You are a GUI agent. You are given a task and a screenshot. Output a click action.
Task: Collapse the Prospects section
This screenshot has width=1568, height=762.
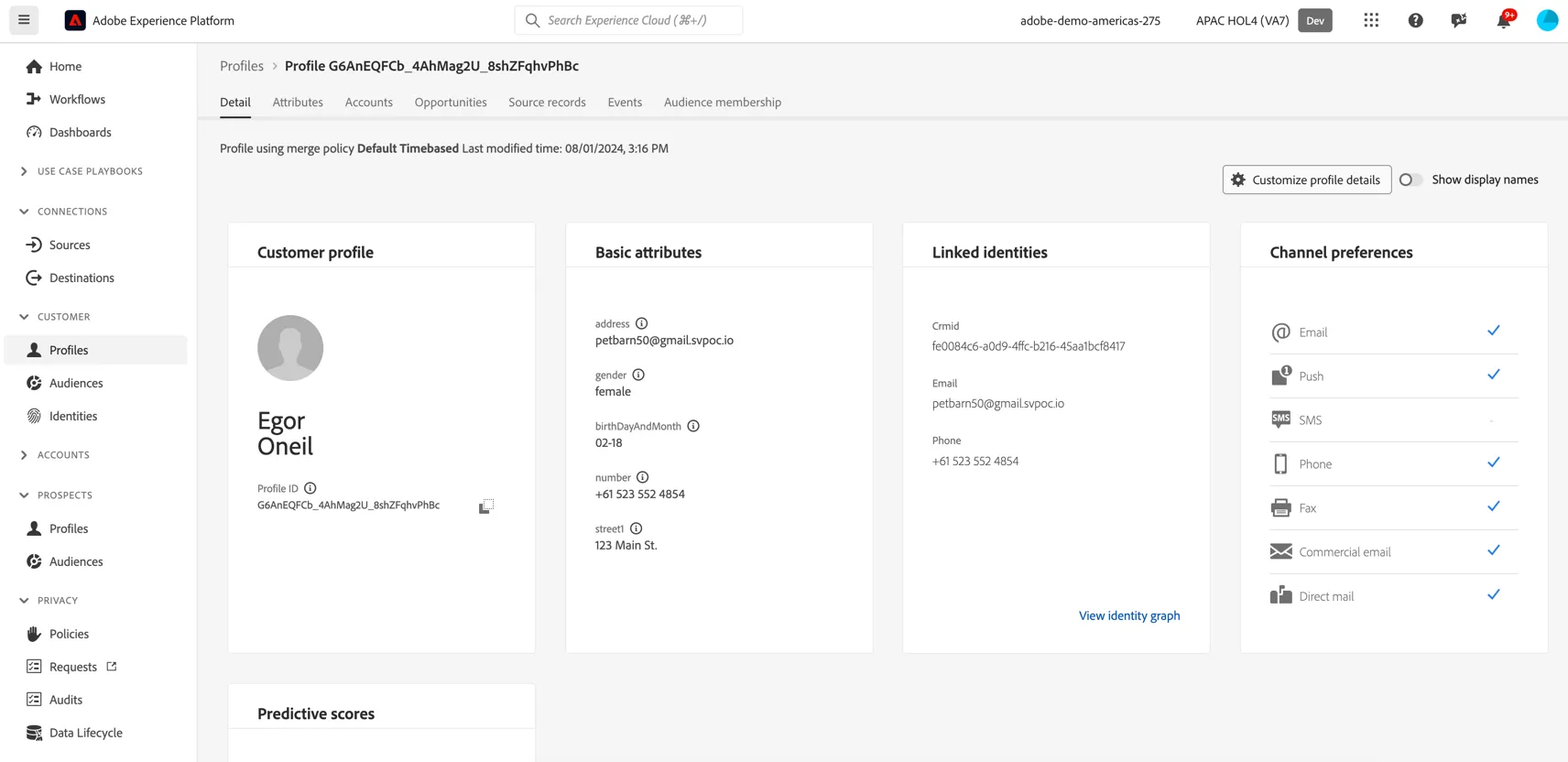24,495
